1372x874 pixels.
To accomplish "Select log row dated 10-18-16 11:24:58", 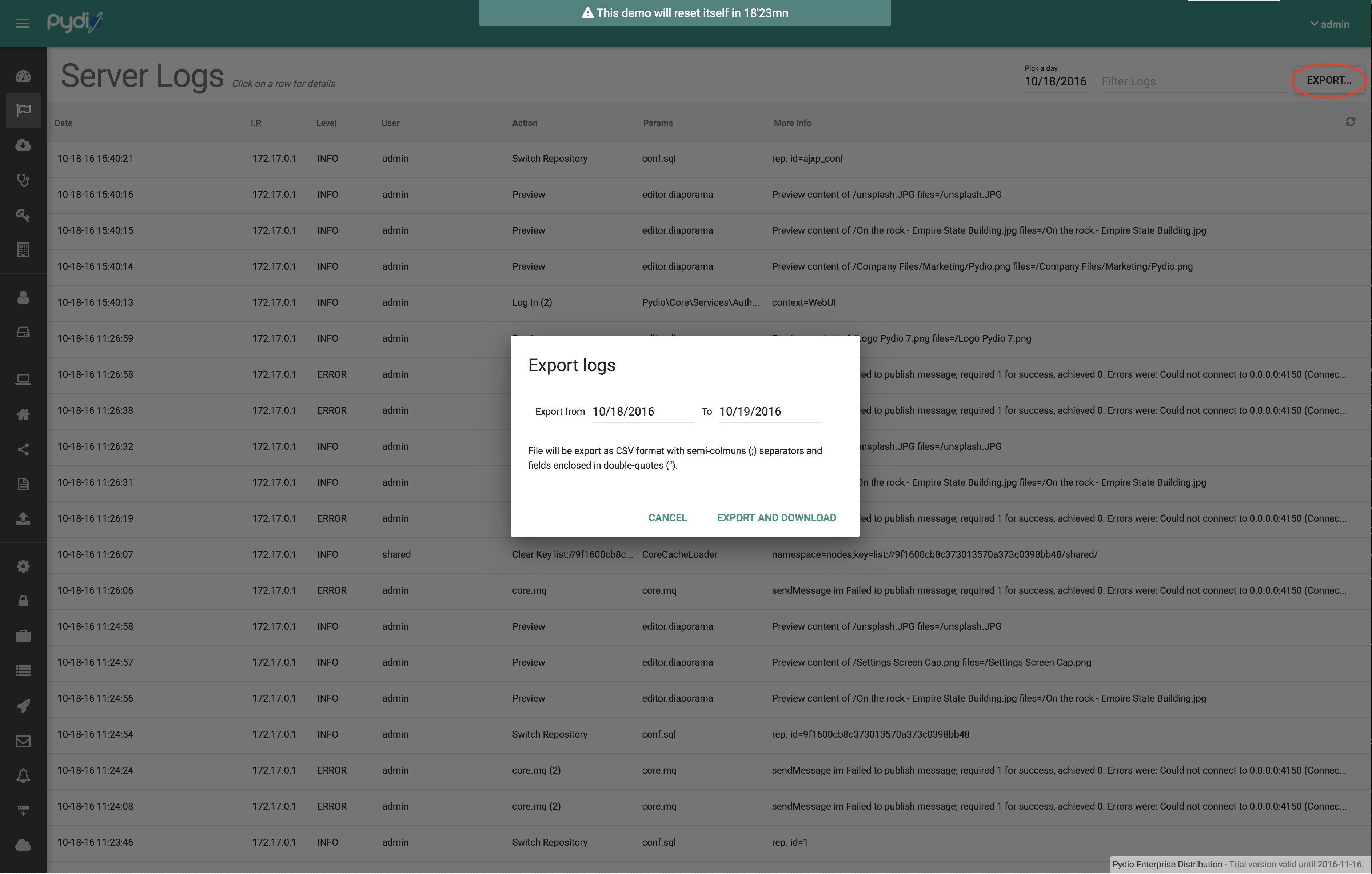I will click(x=709, y=626).
